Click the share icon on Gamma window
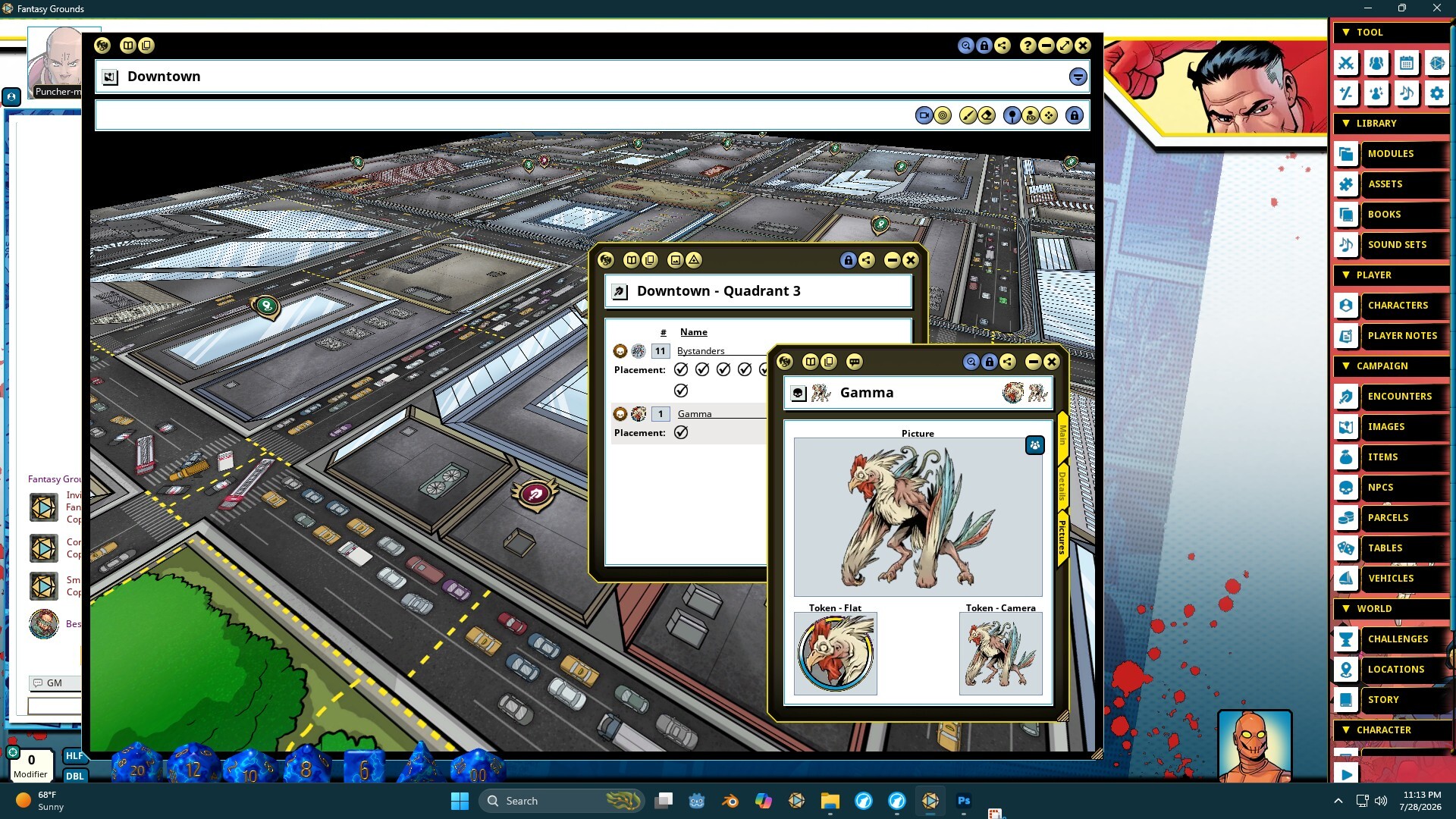 1008,362
